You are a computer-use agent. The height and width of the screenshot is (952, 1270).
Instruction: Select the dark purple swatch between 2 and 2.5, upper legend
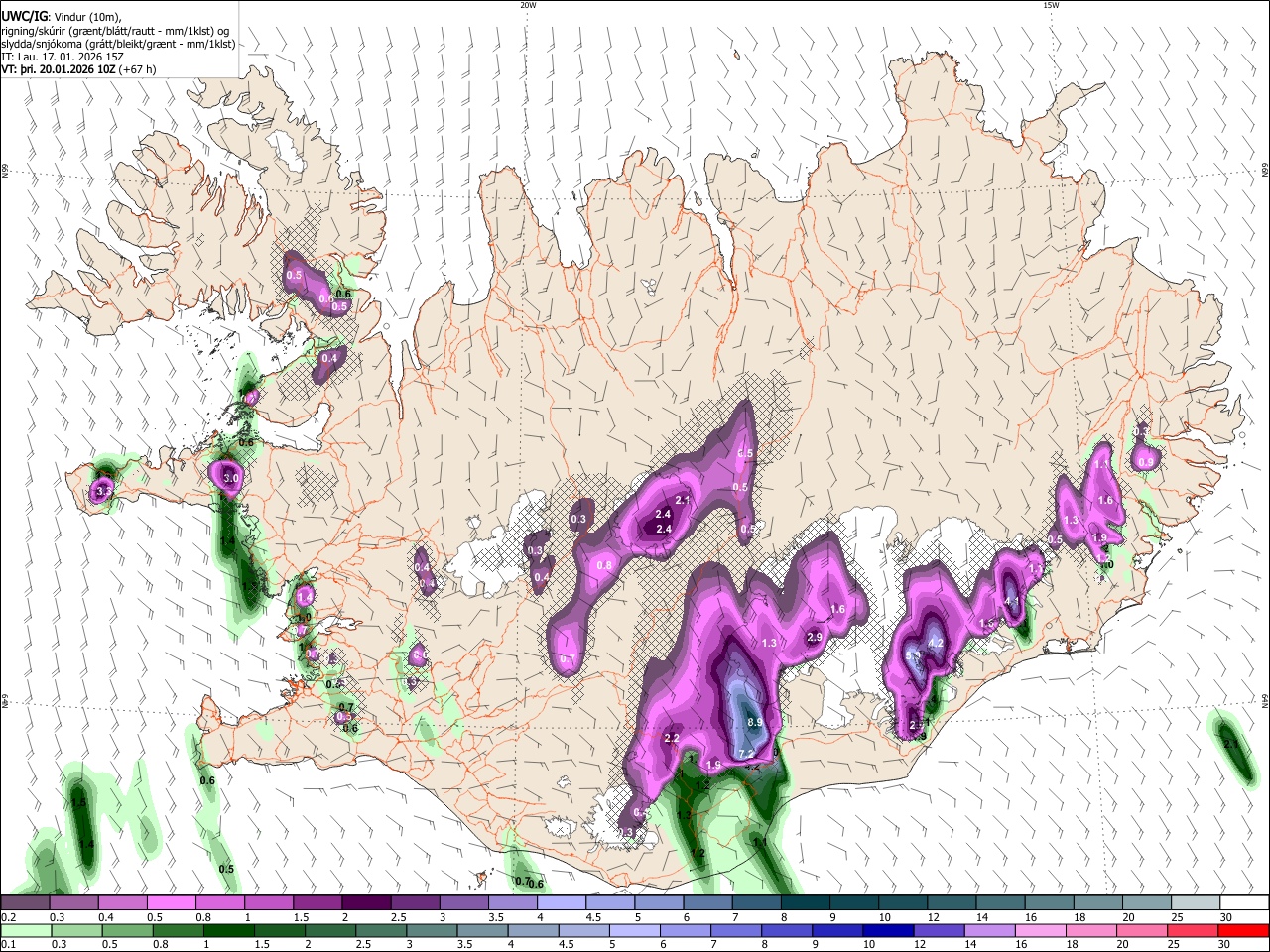365,902
